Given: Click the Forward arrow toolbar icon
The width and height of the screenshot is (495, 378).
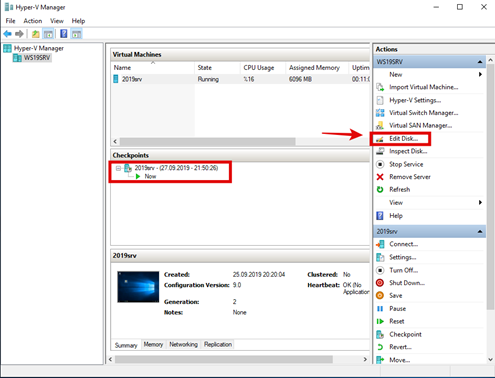Looking at the screenshot, I should coord(19,34).
